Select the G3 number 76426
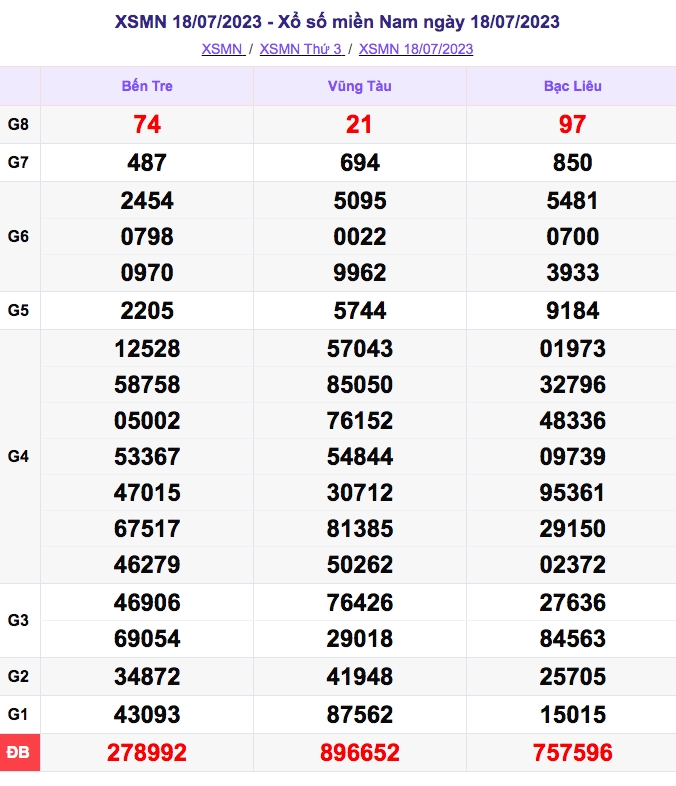The height and width of the screenshot is (786, 676). [x=360, y=603]
